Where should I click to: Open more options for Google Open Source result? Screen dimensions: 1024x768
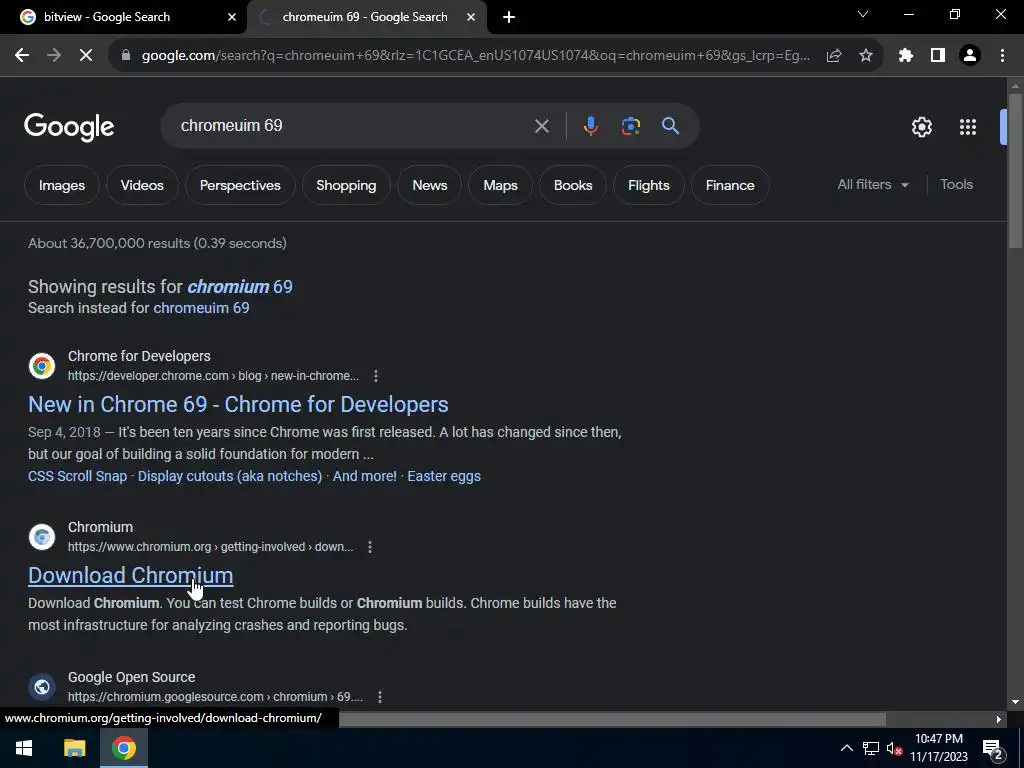[x=380, y=697]
